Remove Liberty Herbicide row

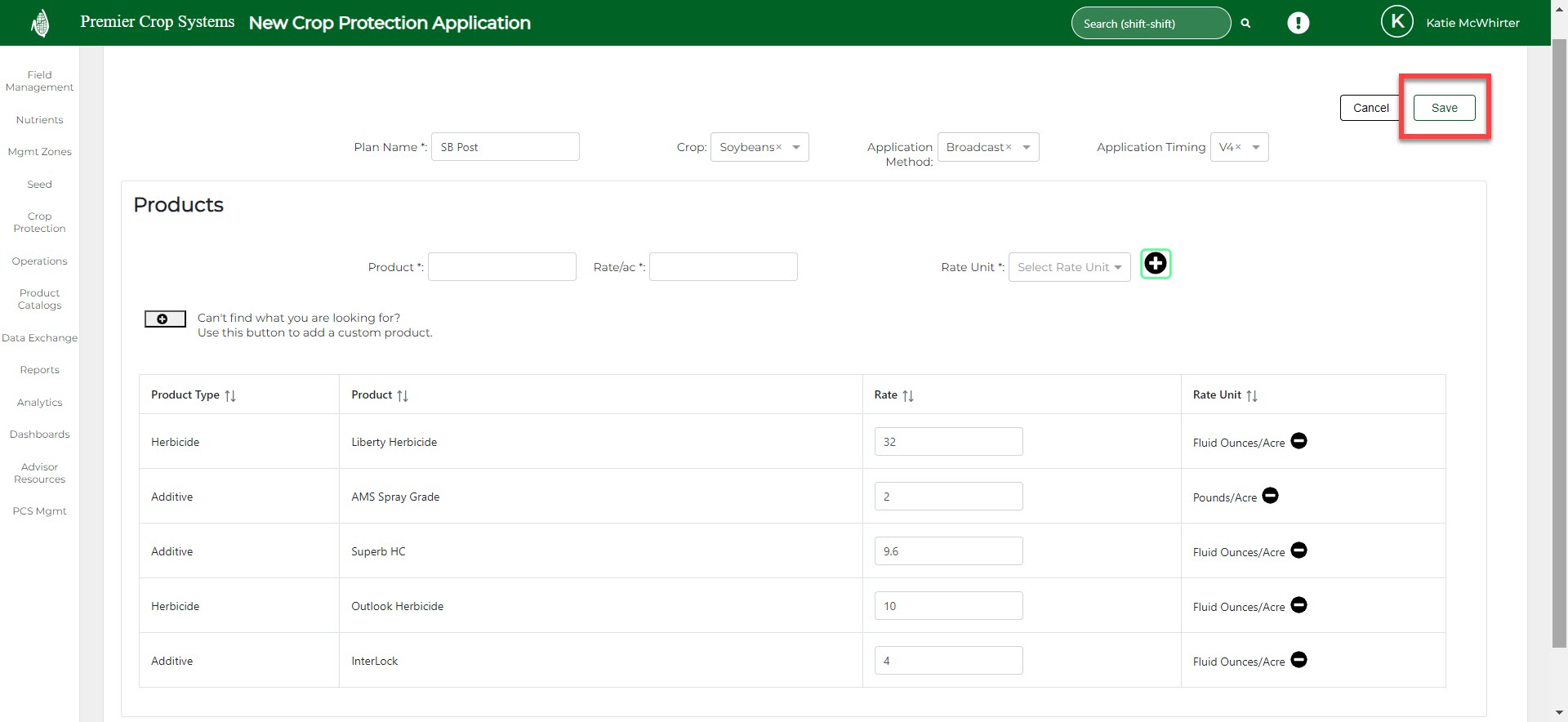[x=1298, y=441]
